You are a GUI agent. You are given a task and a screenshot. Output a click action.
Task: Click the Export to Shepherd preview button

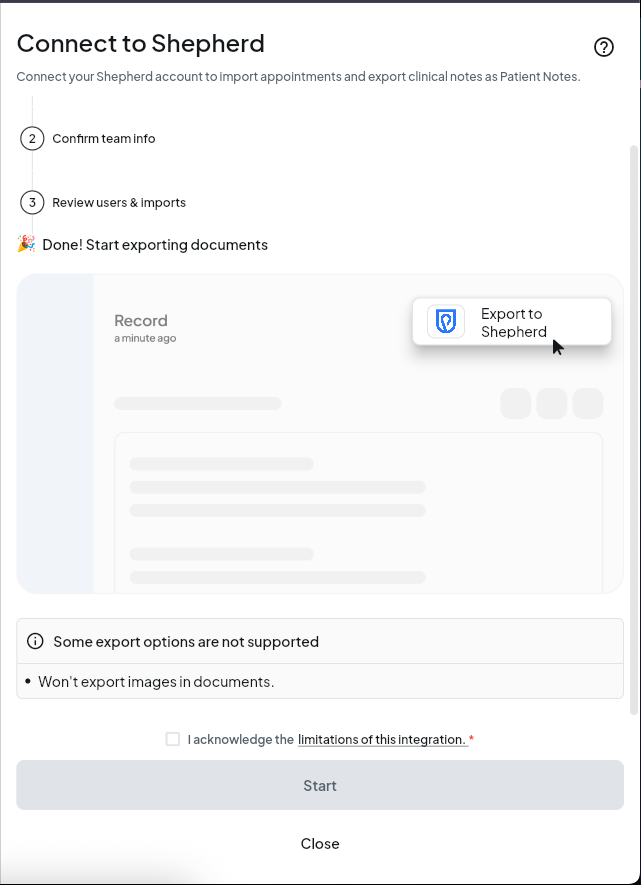click(x=512, y=322)
